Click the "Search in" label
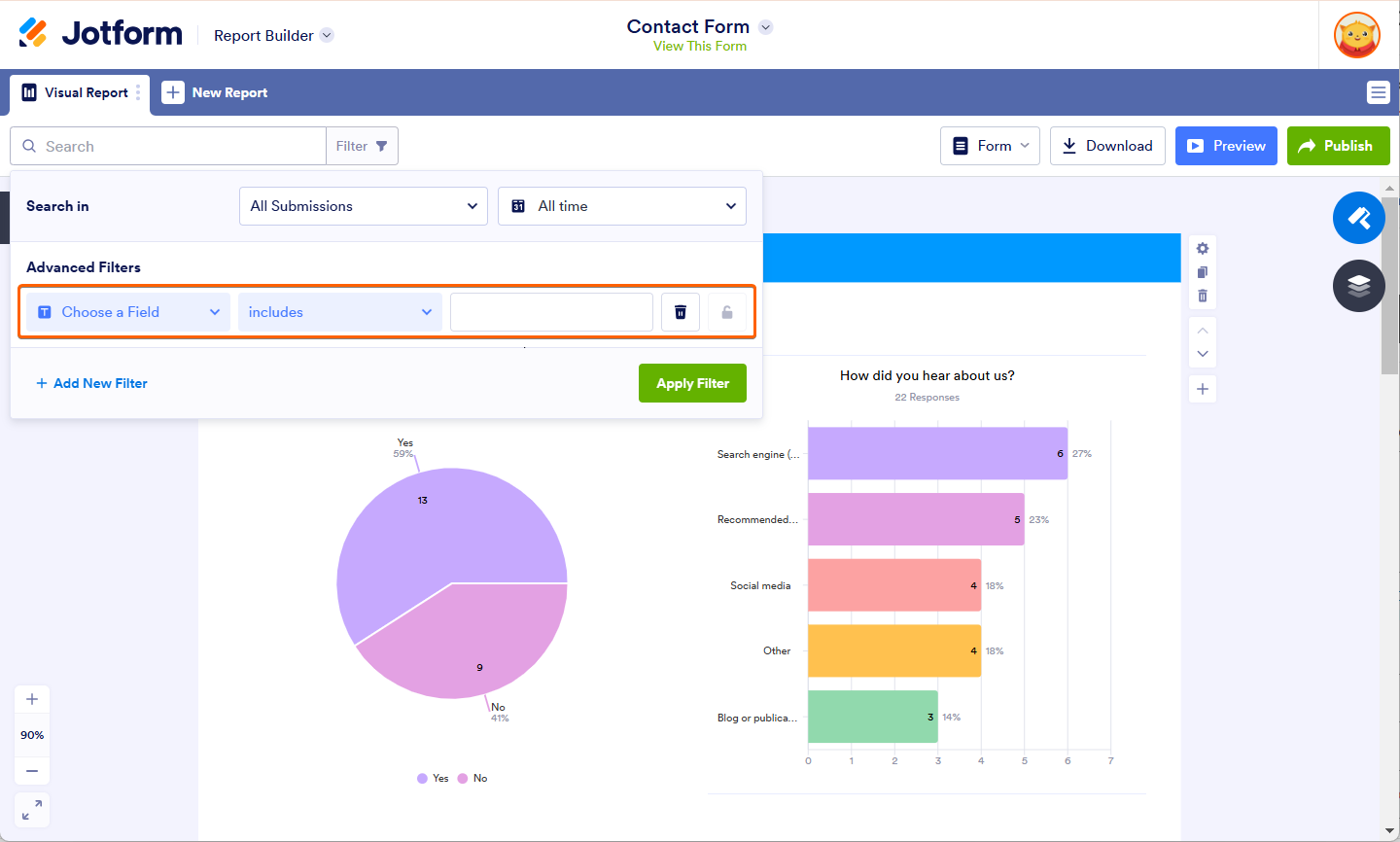 (57, 206)
